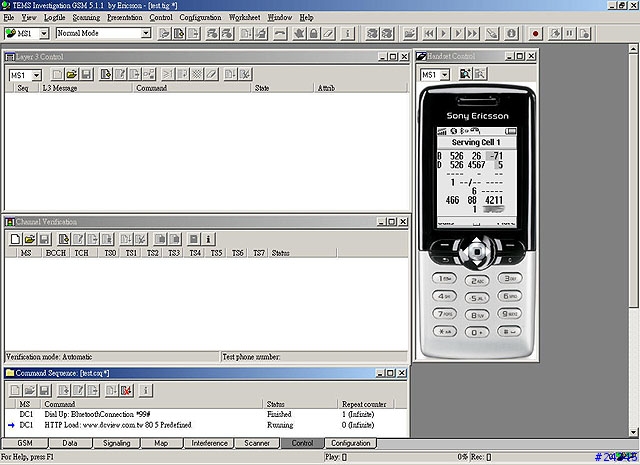Image resolution: width=640 pixels, height=465 pixels.
Task: Click the handset's center navigation joystick
Action: click(x=477, y=252)
